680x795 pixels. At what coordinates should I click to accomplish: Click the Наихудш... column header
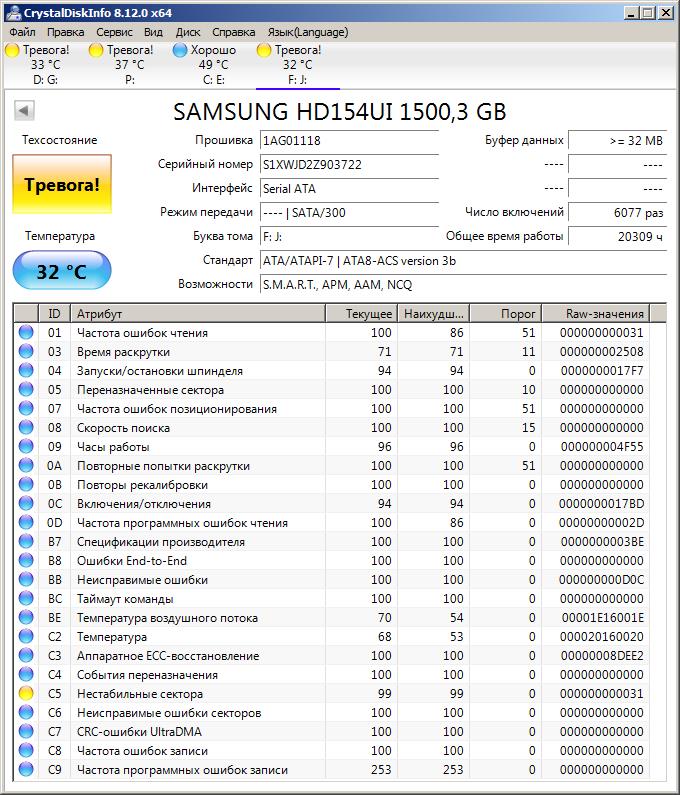(x=434, y=314)
